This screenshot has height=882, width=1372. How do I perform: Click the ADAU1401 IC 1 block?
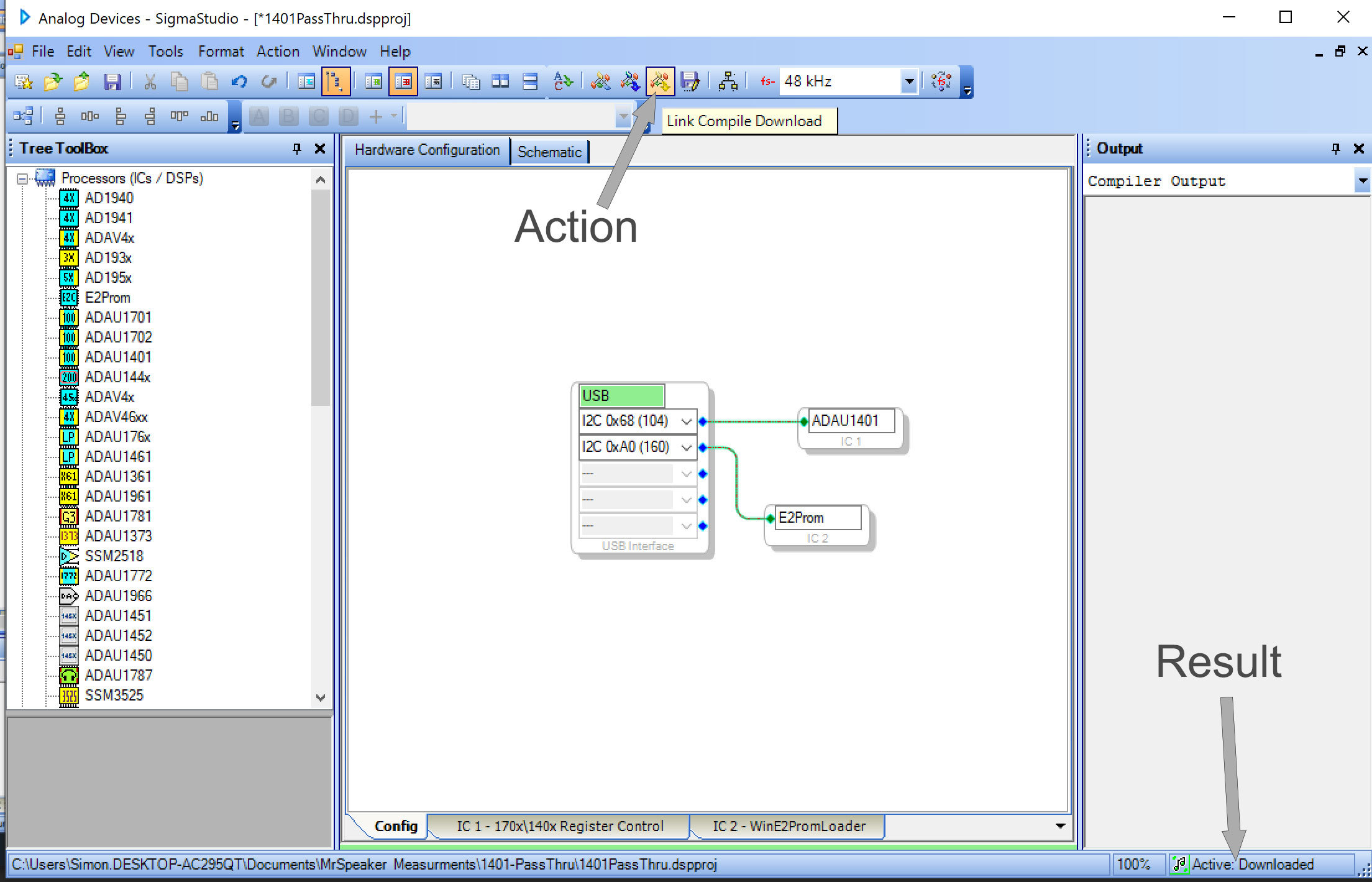(850, 428)
